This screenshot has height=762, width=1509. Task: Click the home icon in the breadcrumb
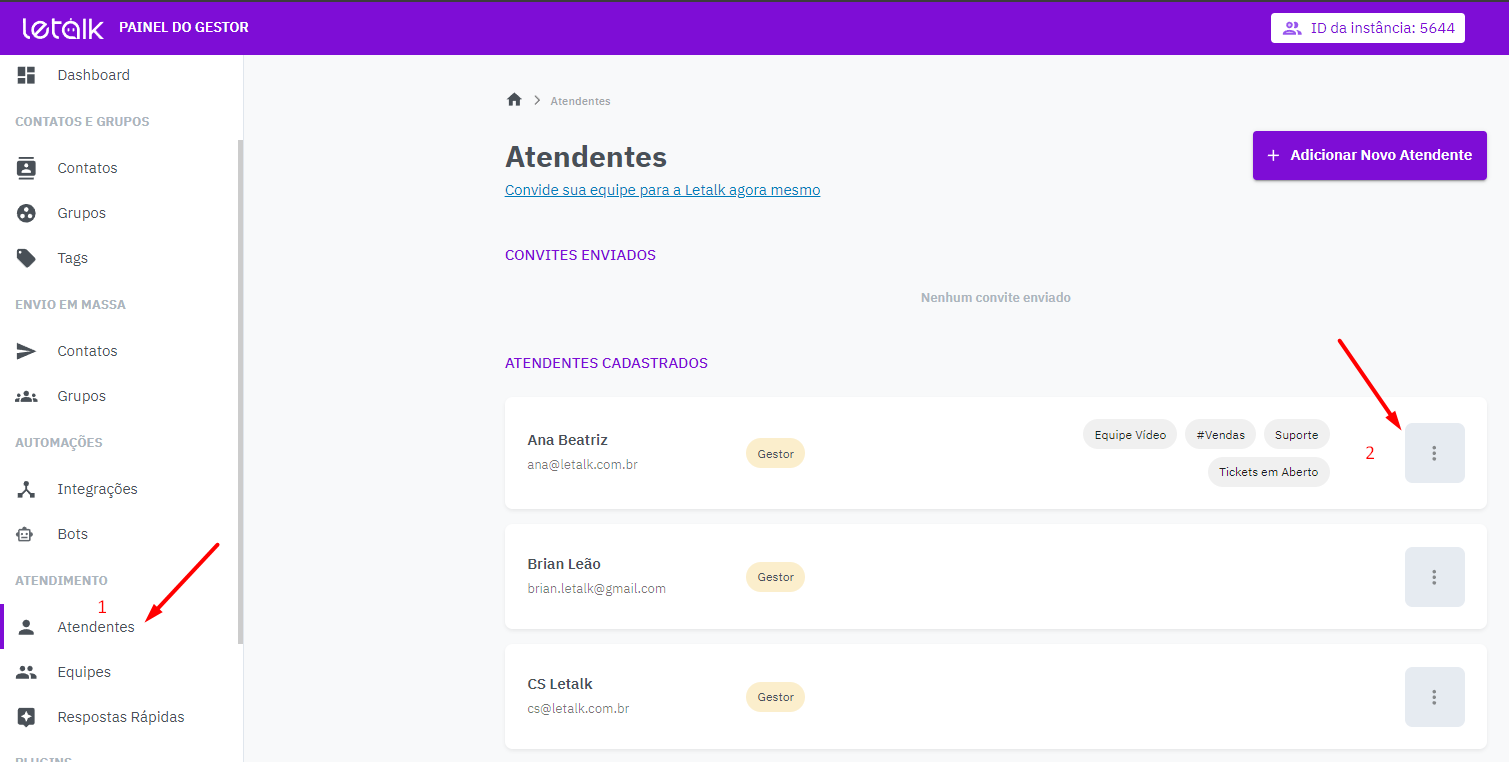click(514, 100)
